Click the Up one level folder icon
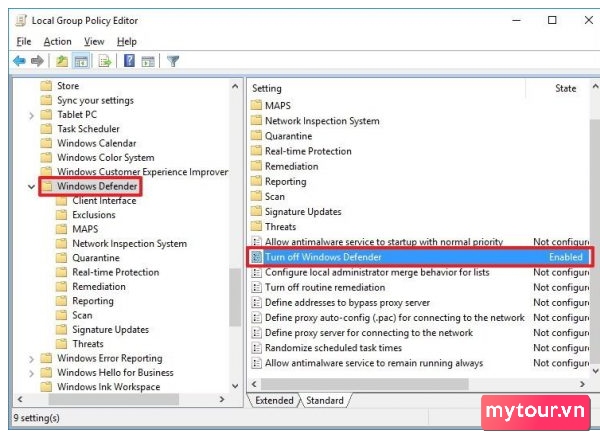Viewport: 600px width, 442px height. click(x=62, y=61)
